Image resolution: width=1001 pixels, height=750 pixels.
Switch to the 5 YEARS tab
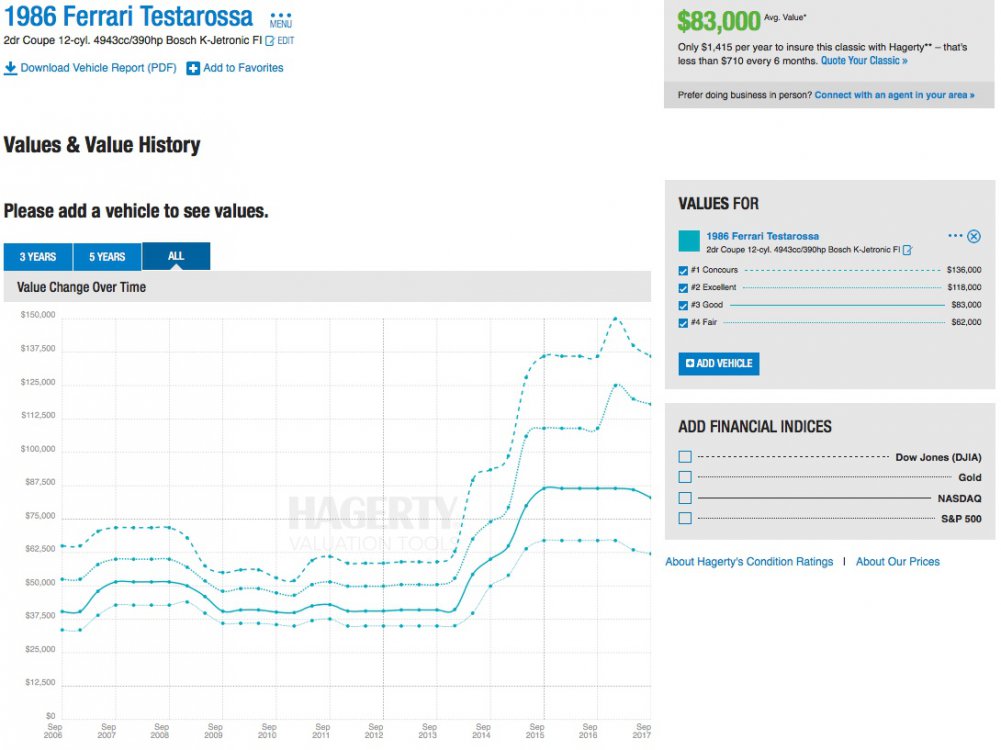click(x=107, y=257)
